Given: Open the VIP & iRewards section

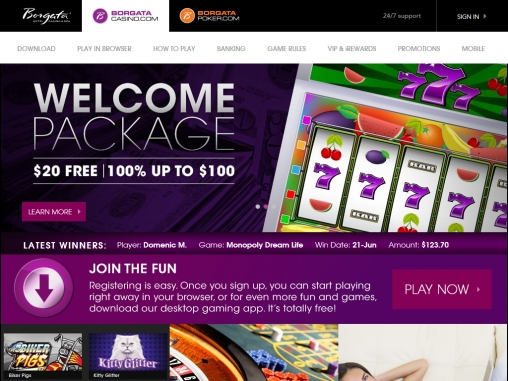Looking at the screenshot, I should click(x=352, y=49).
